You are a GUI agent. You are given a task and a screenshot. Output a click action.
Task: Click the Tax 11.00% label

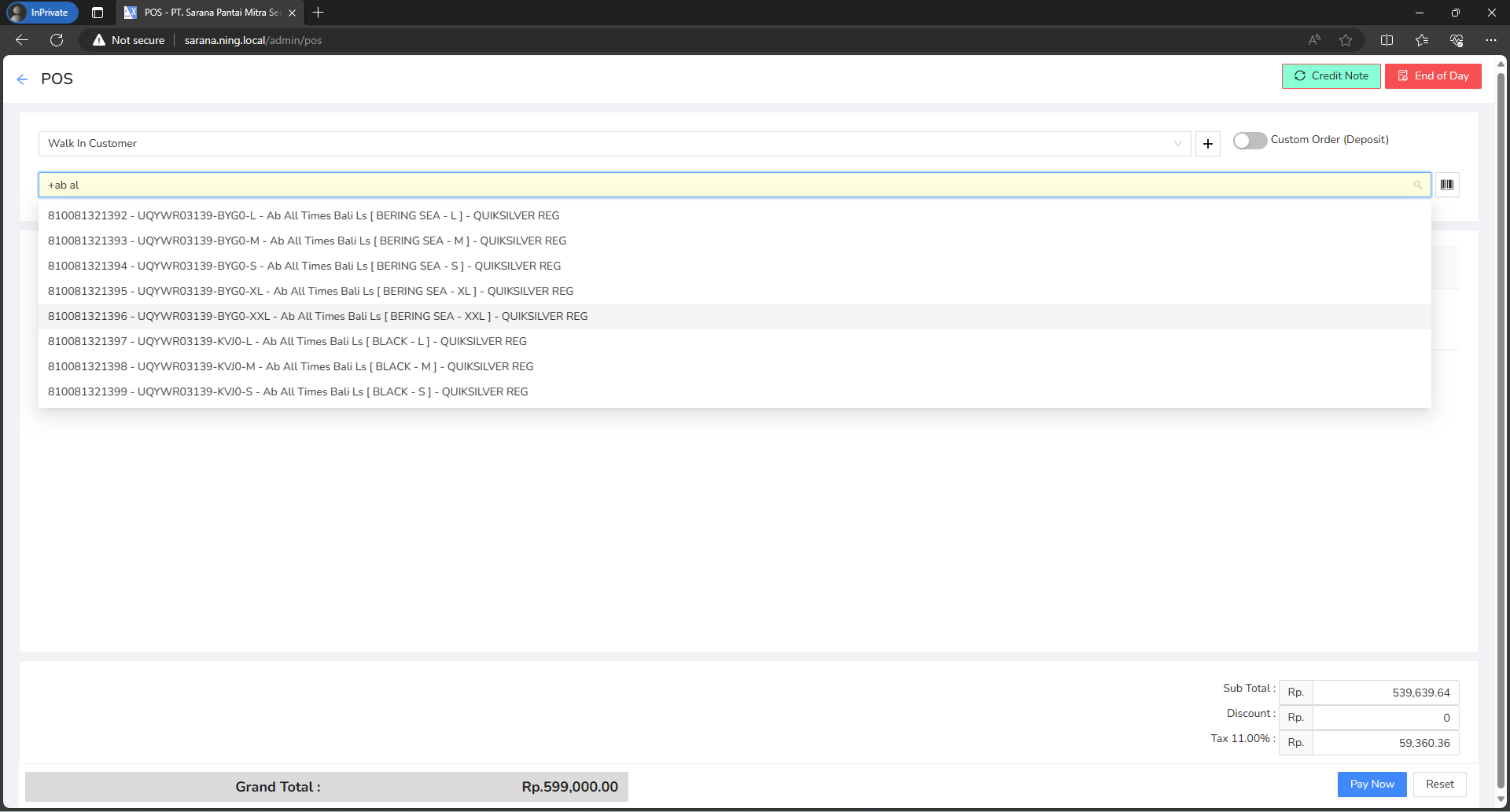[1243, 739]
